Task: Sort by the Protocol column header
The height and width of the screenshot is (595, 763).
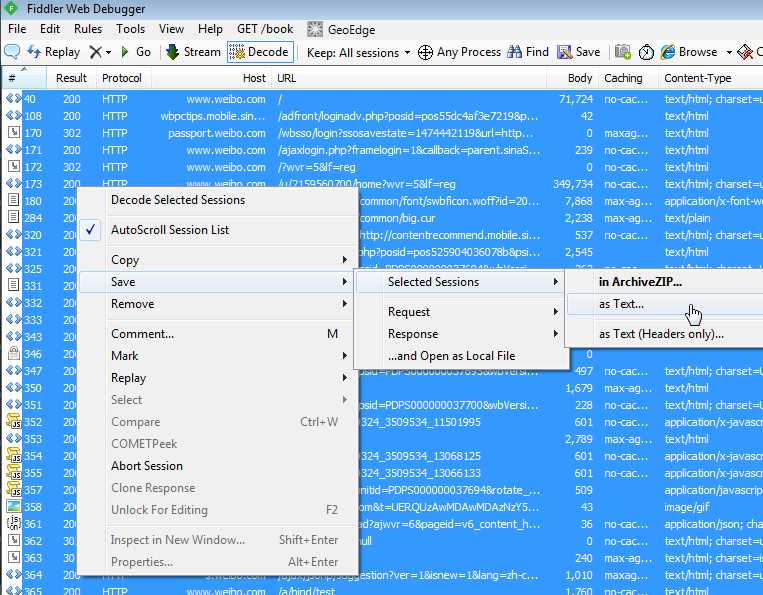Action: [x=124, y=78]
